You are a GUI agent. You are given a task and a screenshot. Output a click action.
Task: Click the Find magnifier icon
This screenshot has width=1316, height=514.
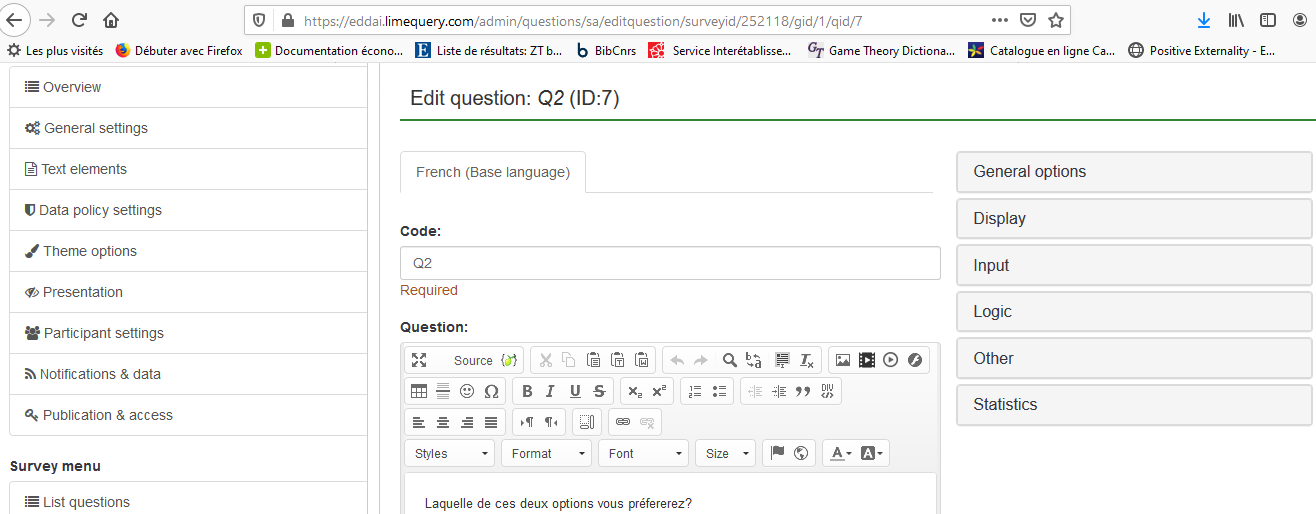[x=730, y=360]
